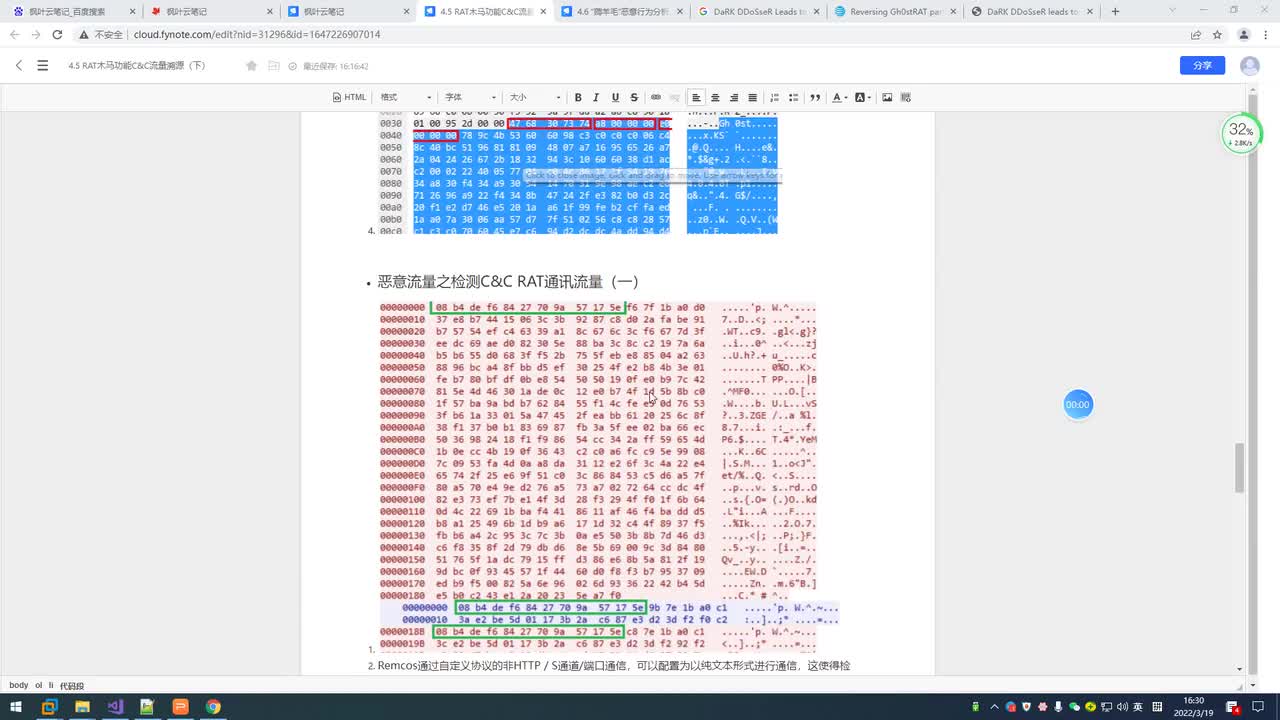Click the page's vertical scrollbar thumb
This screenshot has width=1280, height=720.
(1240, 468)
